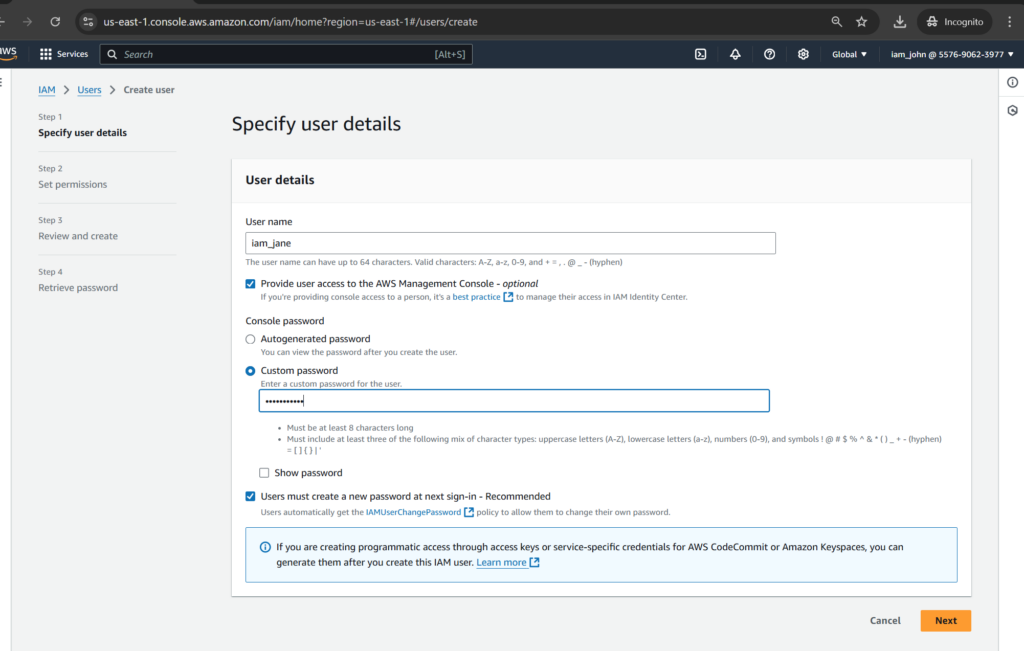This screenshot has width=1024, height=651.
Task: Uncheck Users must create new password option
Action: [x=251, y=496]
